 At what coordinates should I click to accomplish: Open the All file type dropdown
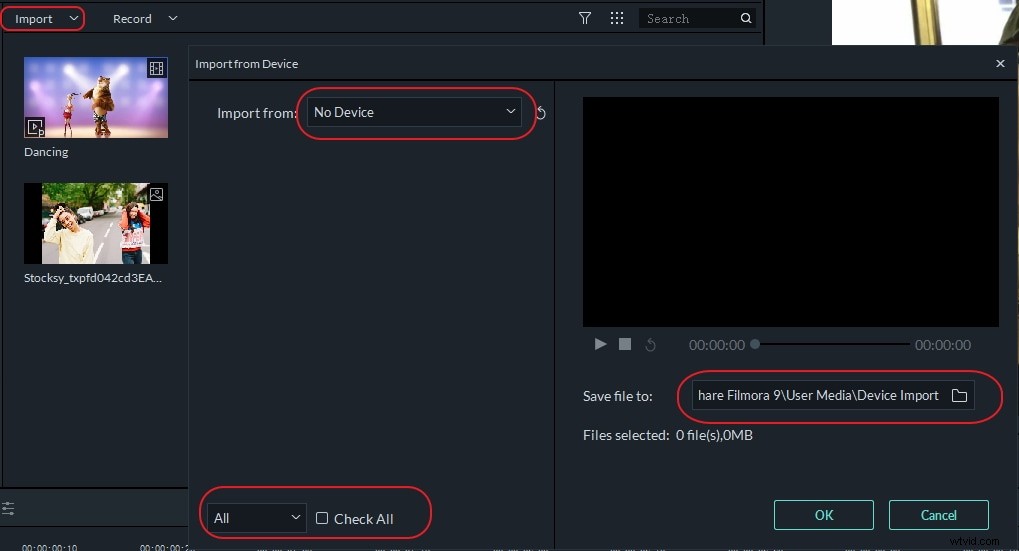(x=257, y=518)
